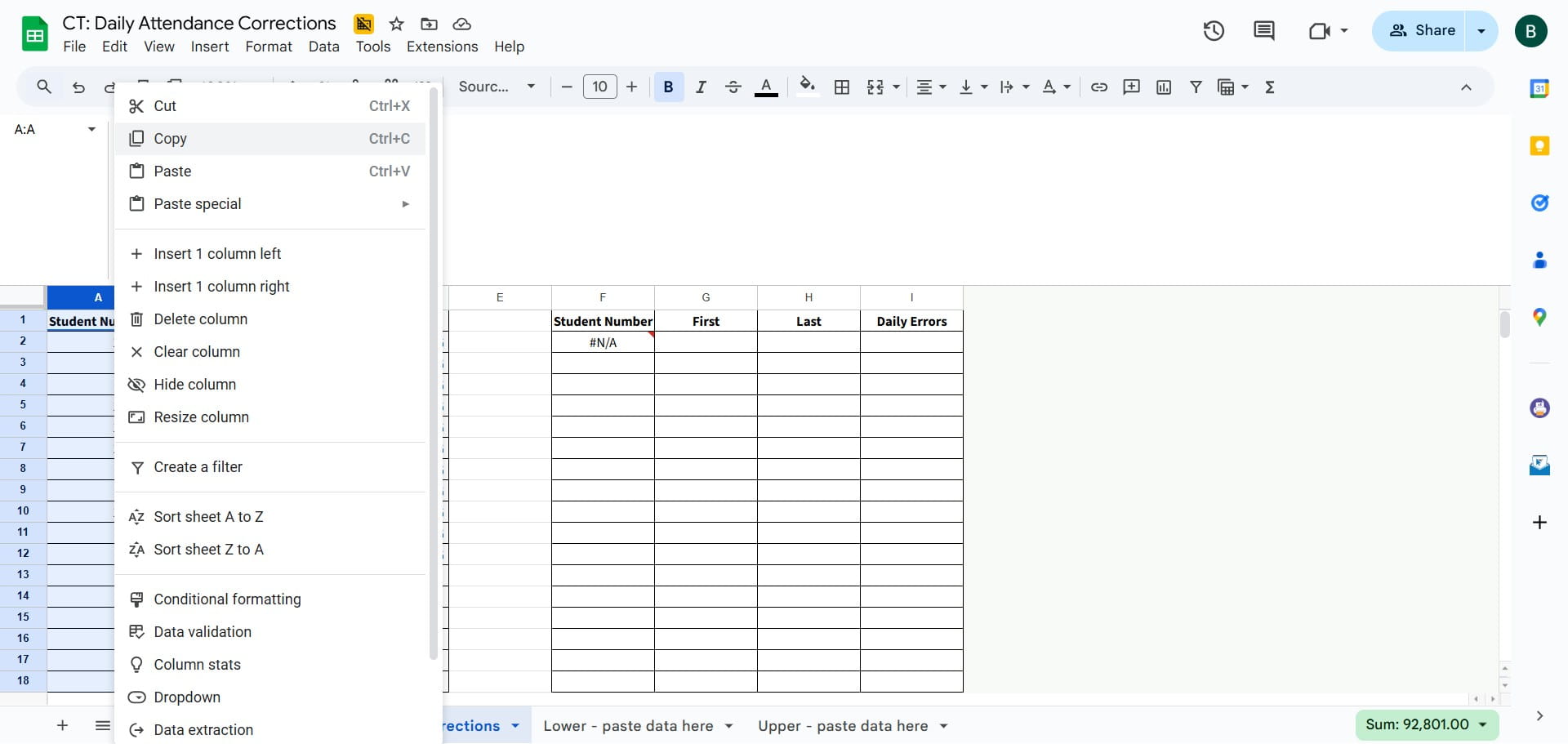Click the insert link icon
The image size is (1568, 744).
1099,87
